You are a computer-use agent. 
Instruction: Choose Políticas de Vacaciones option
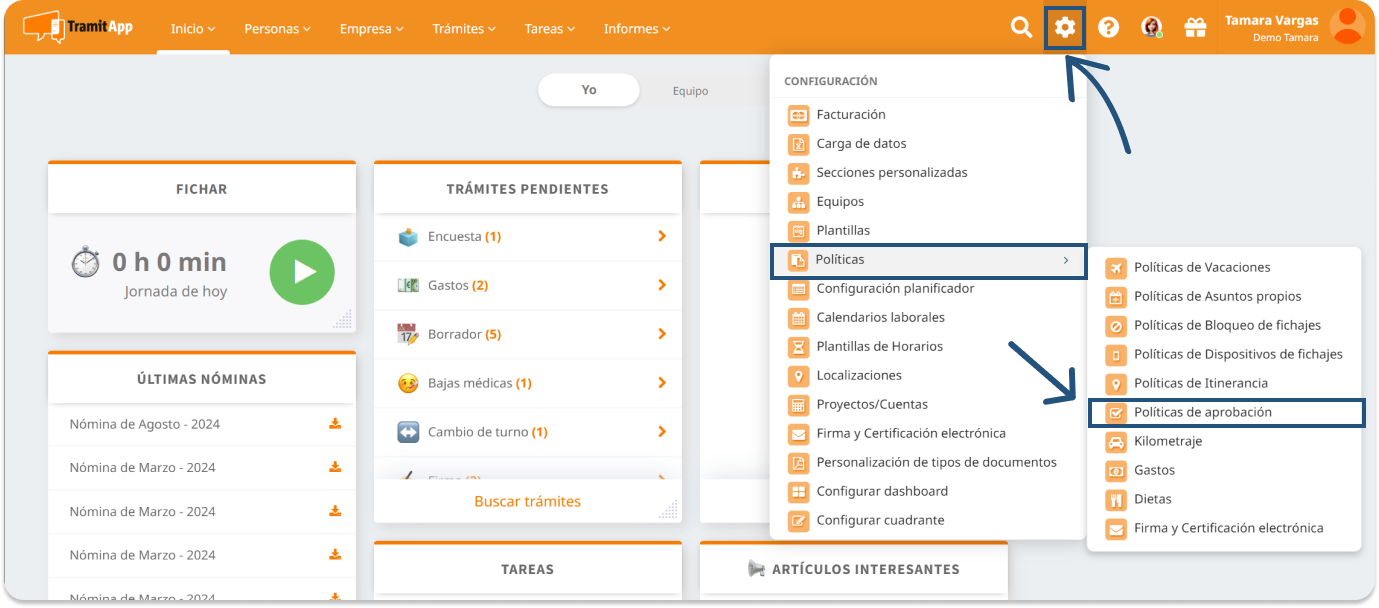click(x=1202, y=268)
